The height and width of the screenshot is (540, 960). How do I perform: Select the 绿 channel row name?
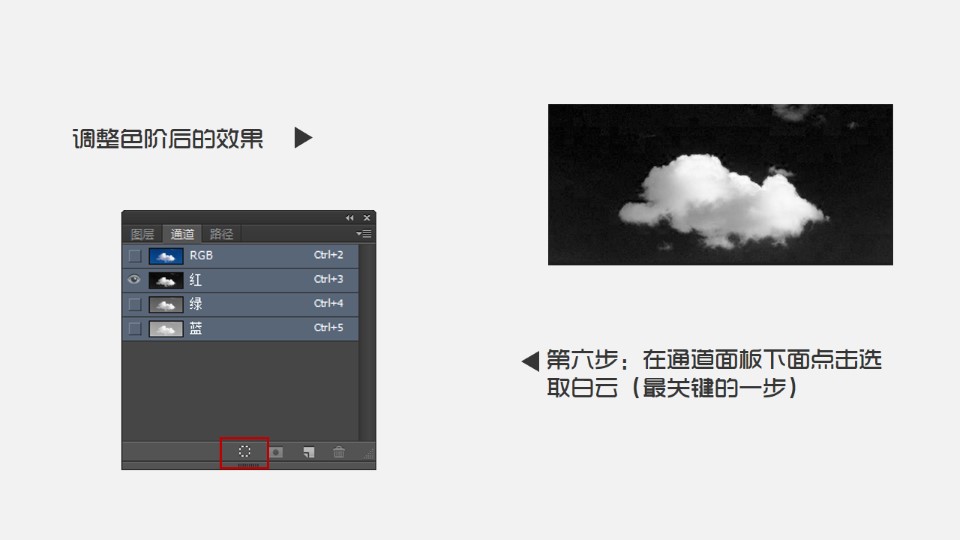[x=196, y=304]
